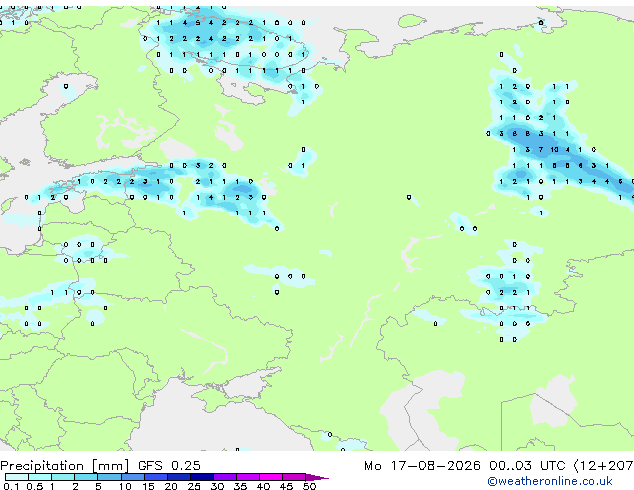Click the '10' precipitation value on the map
The width and height of the screenshot is (634, 490).
click(x=554, y=150)
